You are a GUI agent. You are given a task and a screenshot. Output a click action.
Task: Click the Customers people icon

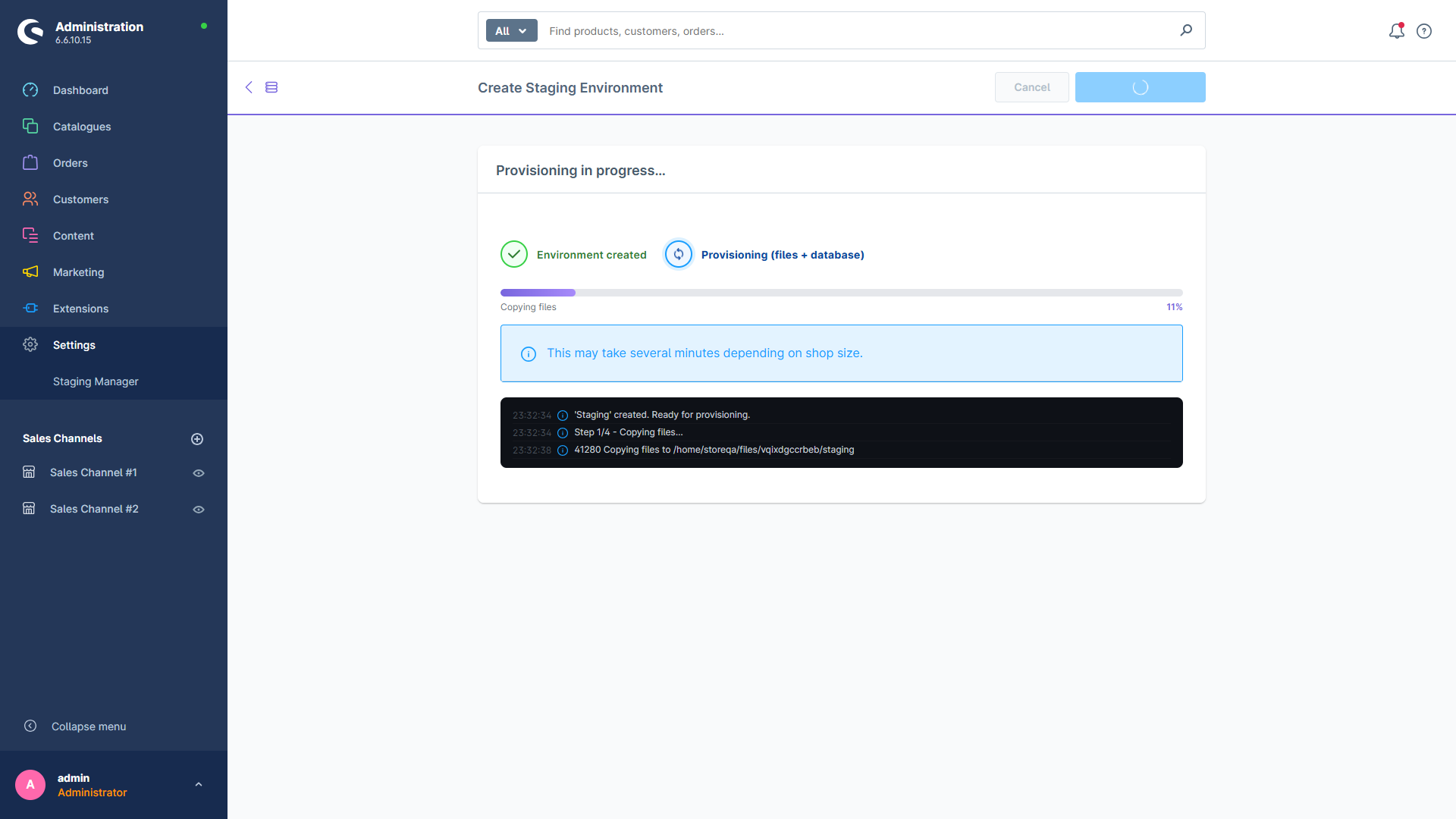pos(30,199)
